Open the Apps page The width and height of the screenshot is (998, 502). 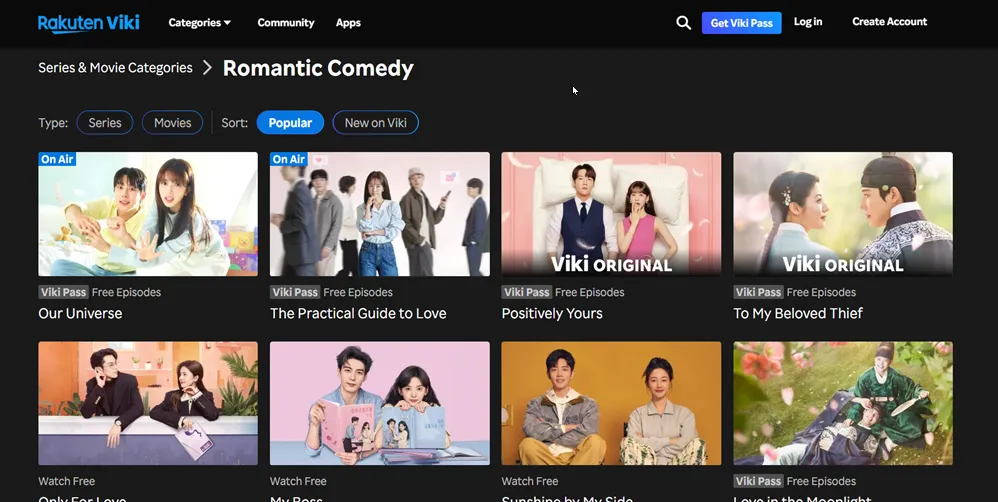click(x=348, y=23)
